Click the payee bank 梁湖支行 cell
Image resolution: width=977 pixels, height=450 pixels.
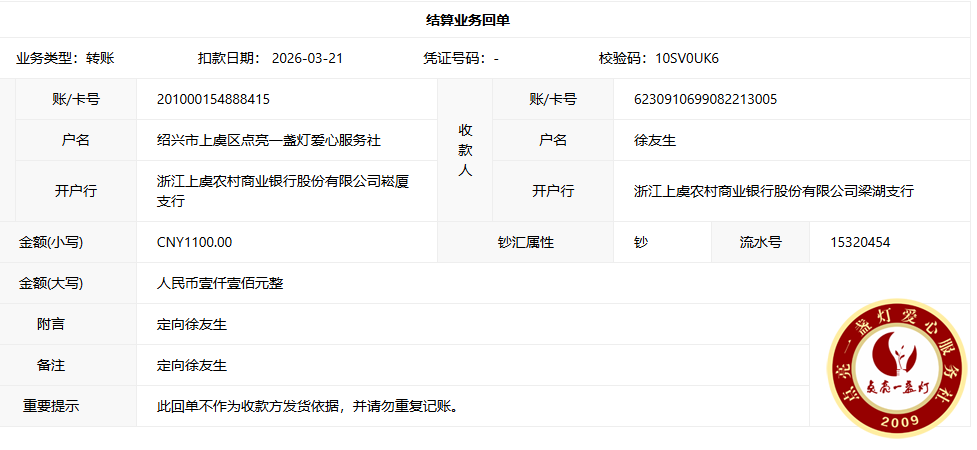tap(774, 191)
